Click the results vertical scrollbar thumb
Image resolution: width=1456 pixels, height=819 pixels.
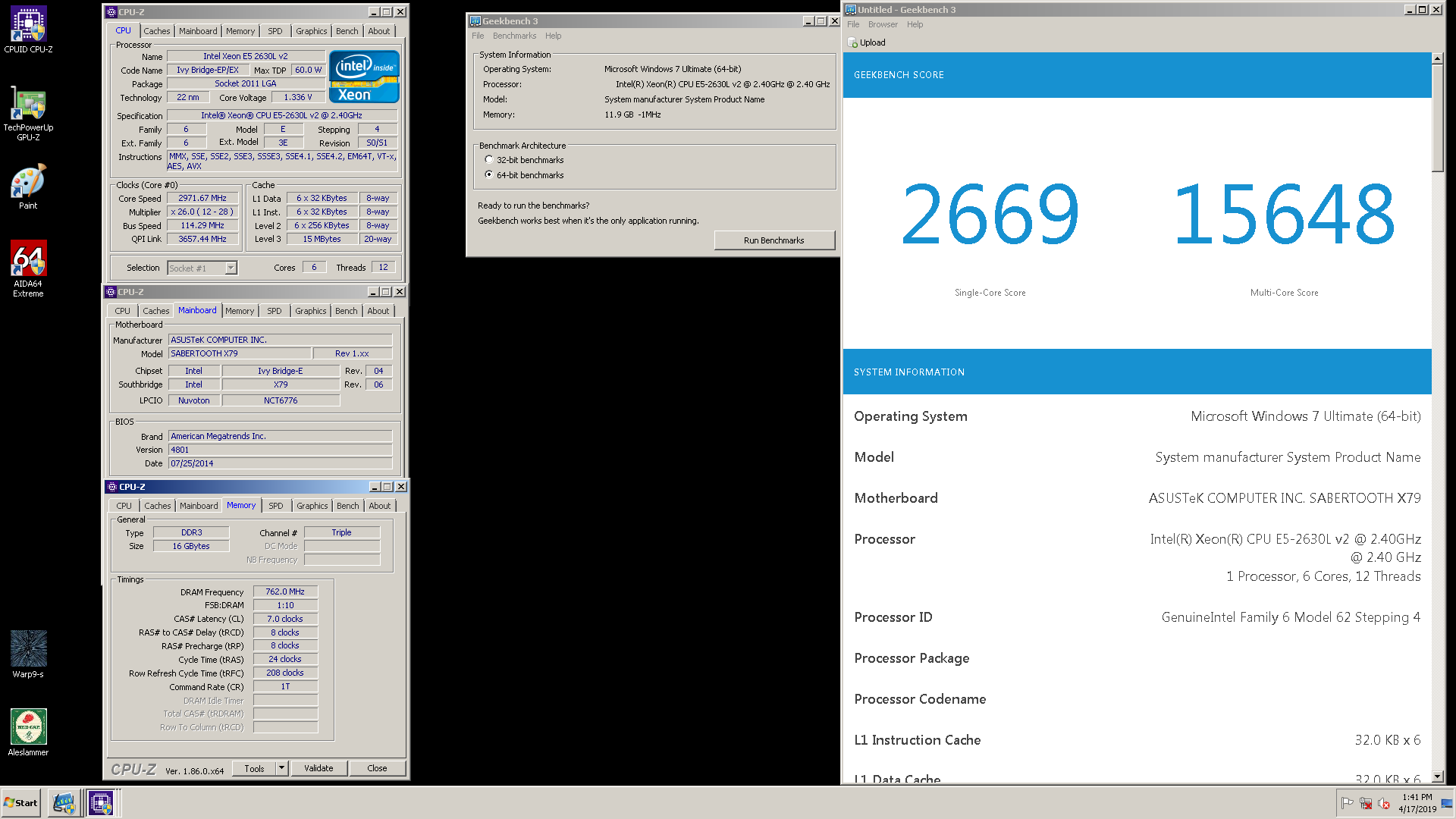point(1437,118)
